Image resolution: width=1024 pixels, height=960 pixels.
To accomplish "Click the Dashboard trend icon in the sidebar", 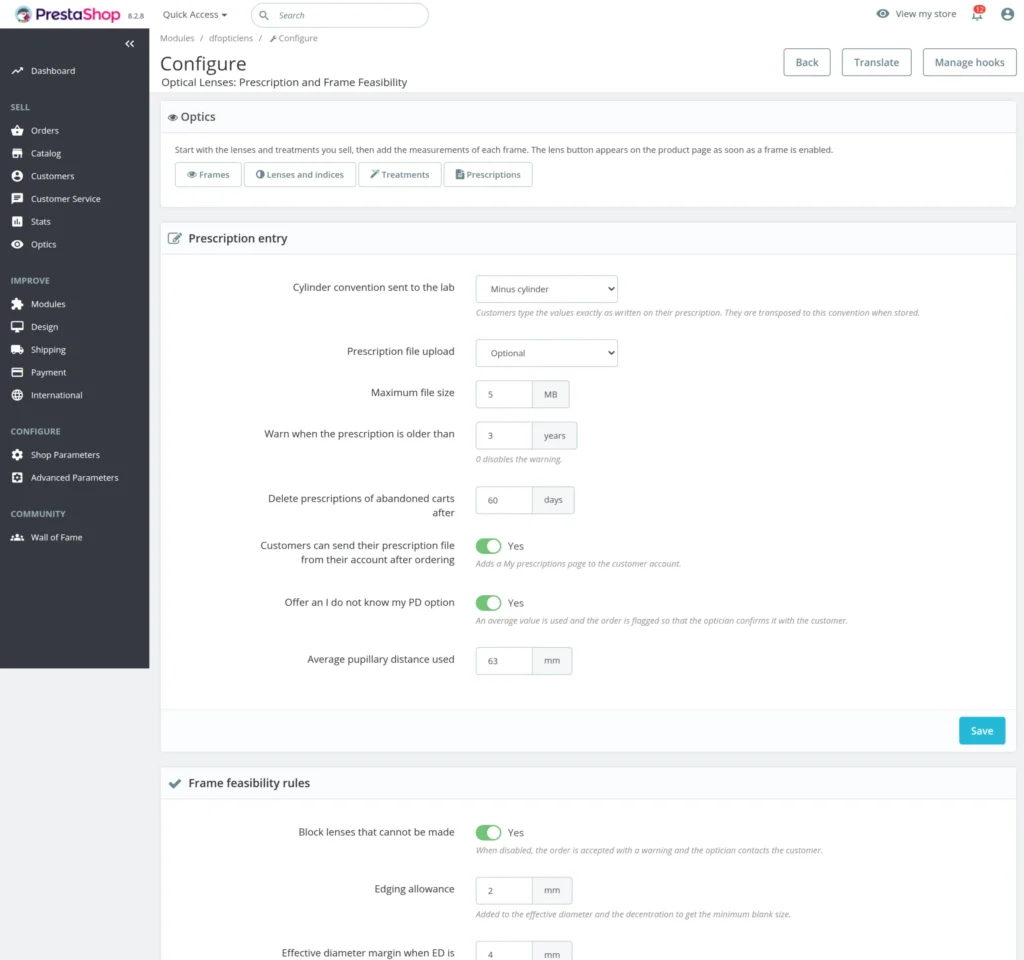I will (17, 71).
